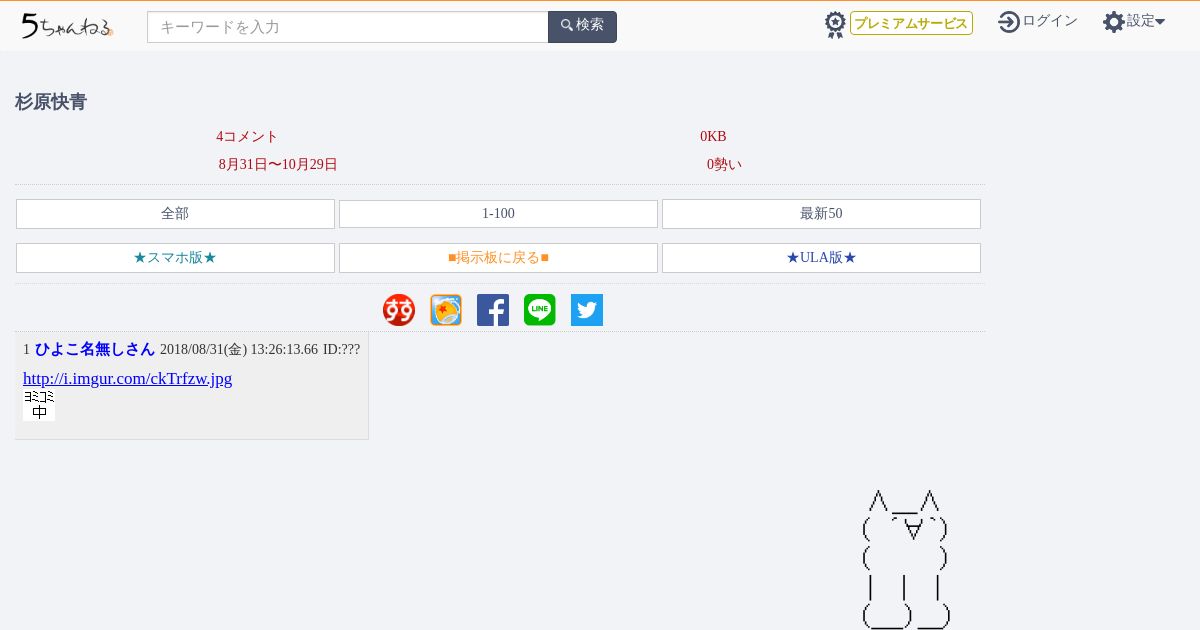This screenshot has height=630, width=1200.
Task: Select the 全部 view tab
Action: [175, 214]
